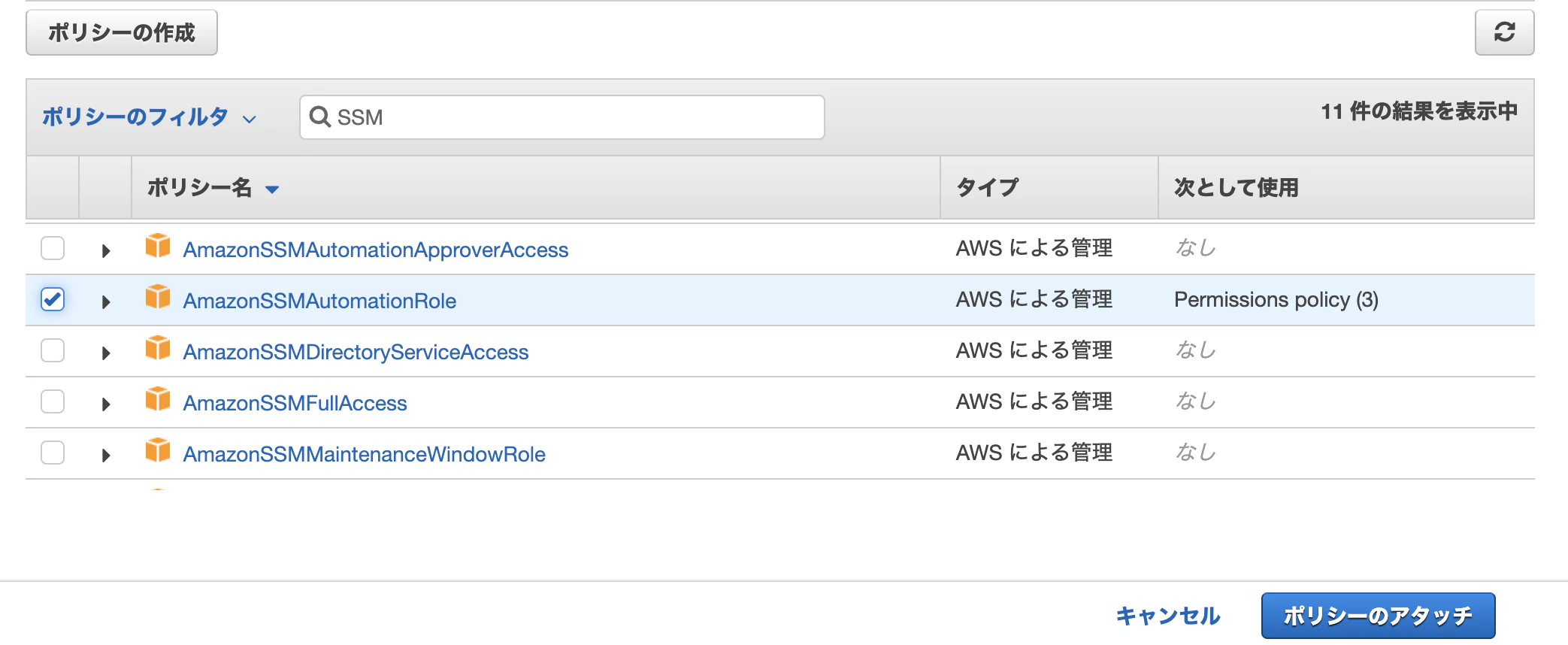Open the ポリシーのフィルタ dropdown
Viewport: 1568px width, 645px height.
point(149,117)
